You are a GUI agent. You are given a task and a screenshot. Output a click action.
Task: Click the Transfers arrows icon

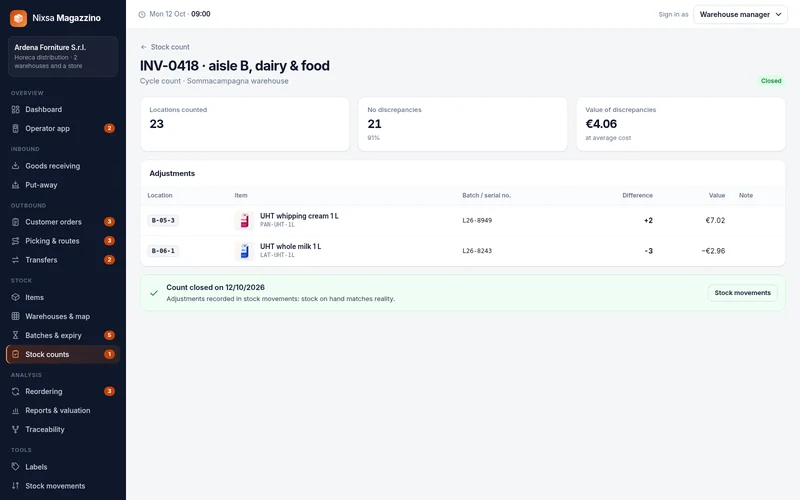coord(15,260)
